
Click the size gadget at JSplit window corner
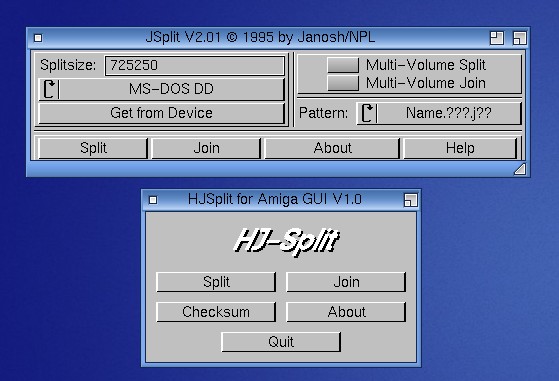pos(520,169)
